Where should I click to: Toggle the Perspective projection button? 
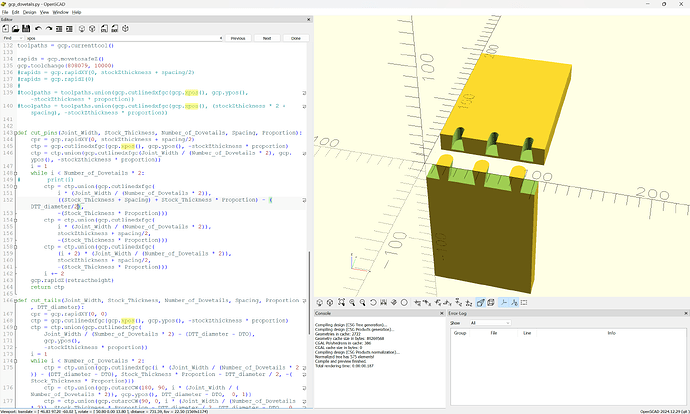coord(481,303)
